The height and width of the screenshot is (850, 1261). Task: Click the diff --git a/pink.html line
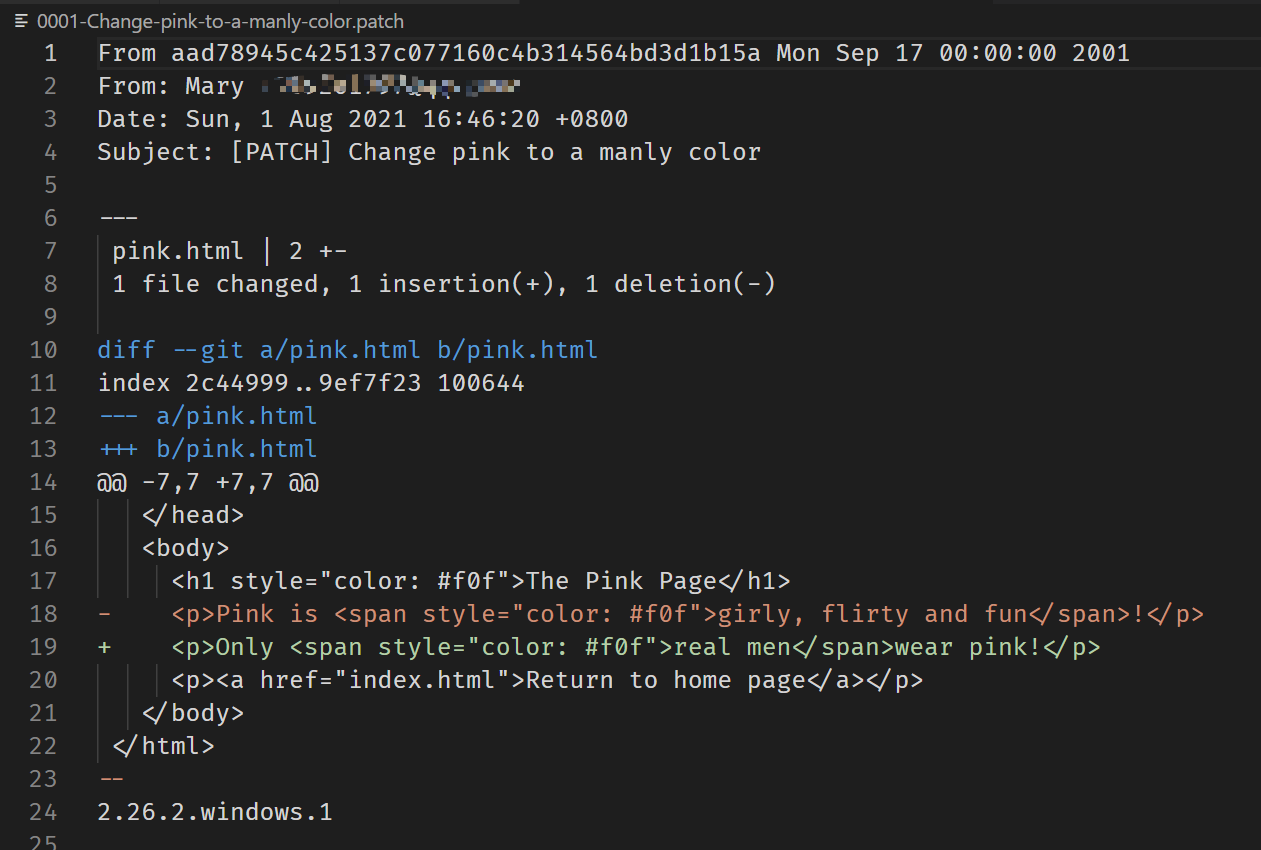(x=347, y=350)
